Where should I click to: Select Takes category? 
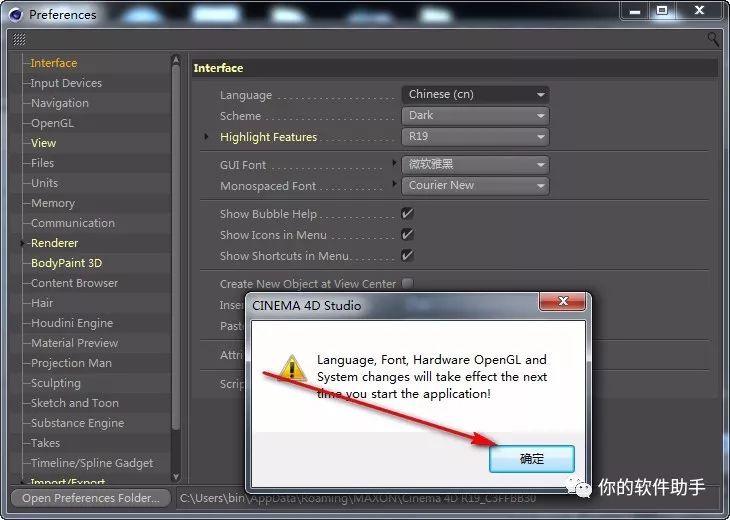point(45,443)
